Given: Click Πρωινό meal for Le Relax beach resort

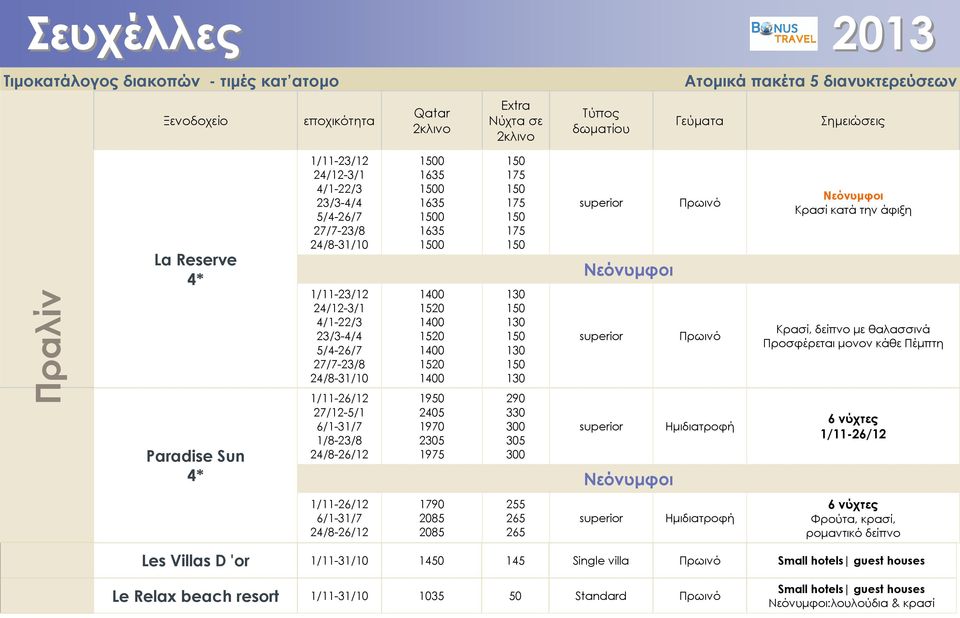Looking at the screenshot, I should point(699,596).
